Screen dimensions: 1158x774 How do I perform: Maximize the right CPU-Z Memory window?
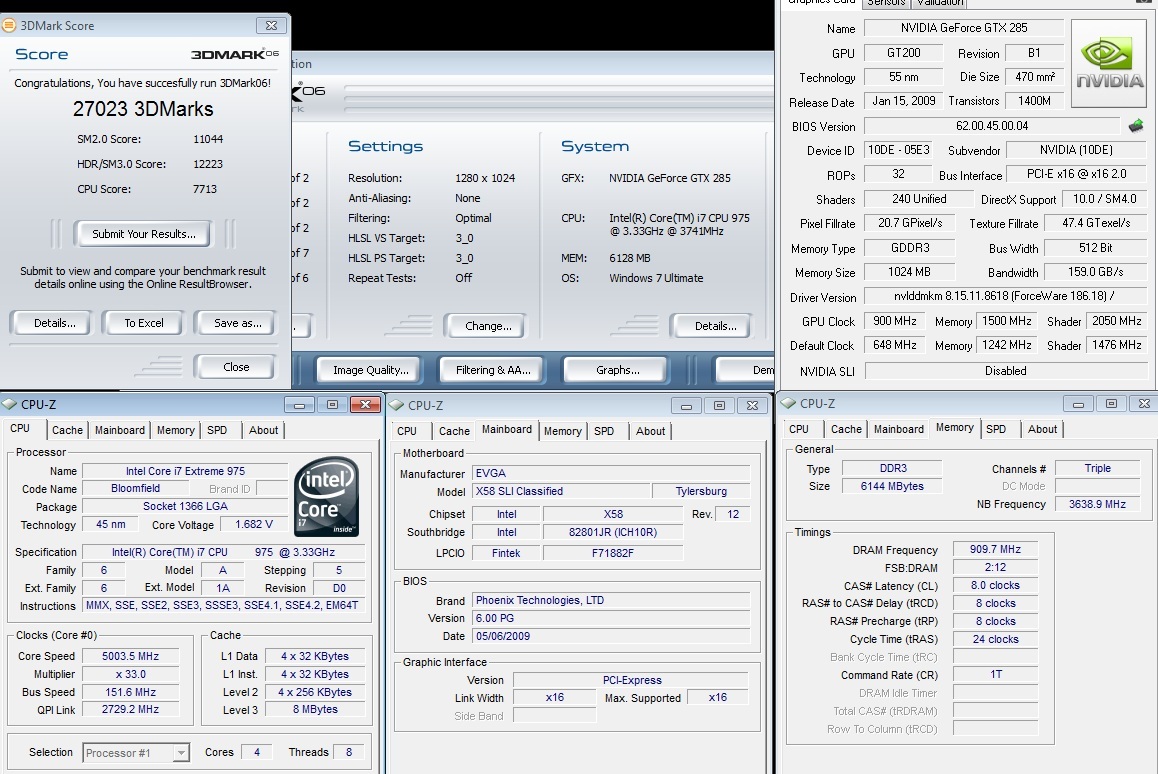(1111, 404)
